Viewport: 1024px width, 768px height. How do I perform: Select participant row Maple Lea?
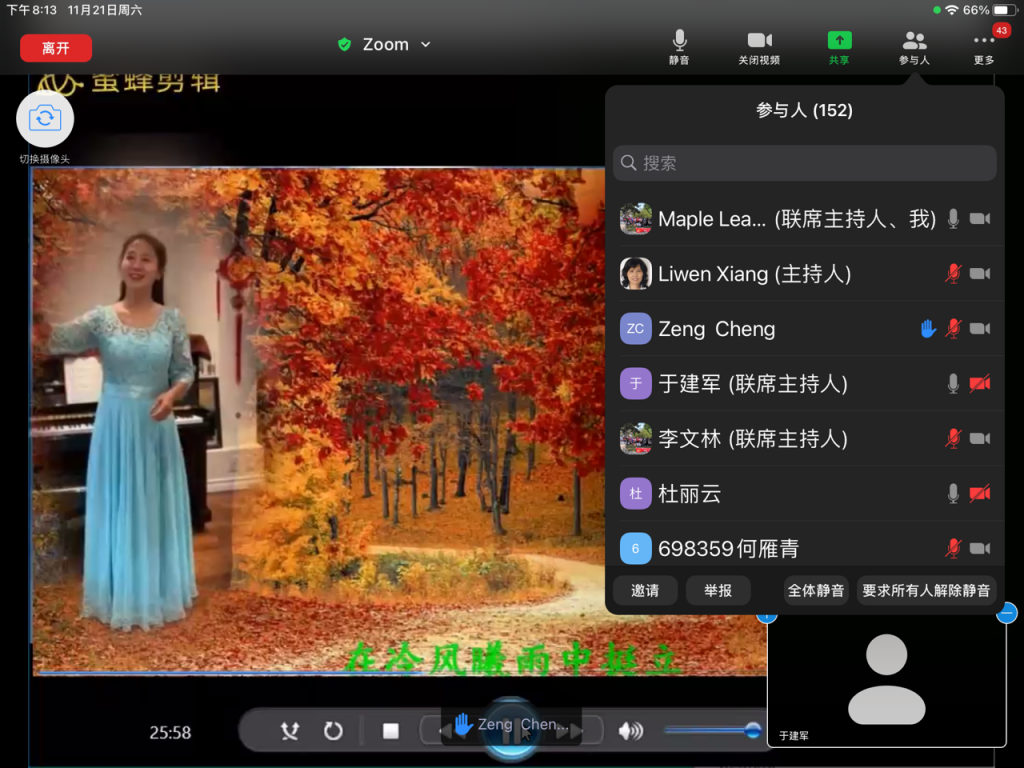tap(805, 219)
